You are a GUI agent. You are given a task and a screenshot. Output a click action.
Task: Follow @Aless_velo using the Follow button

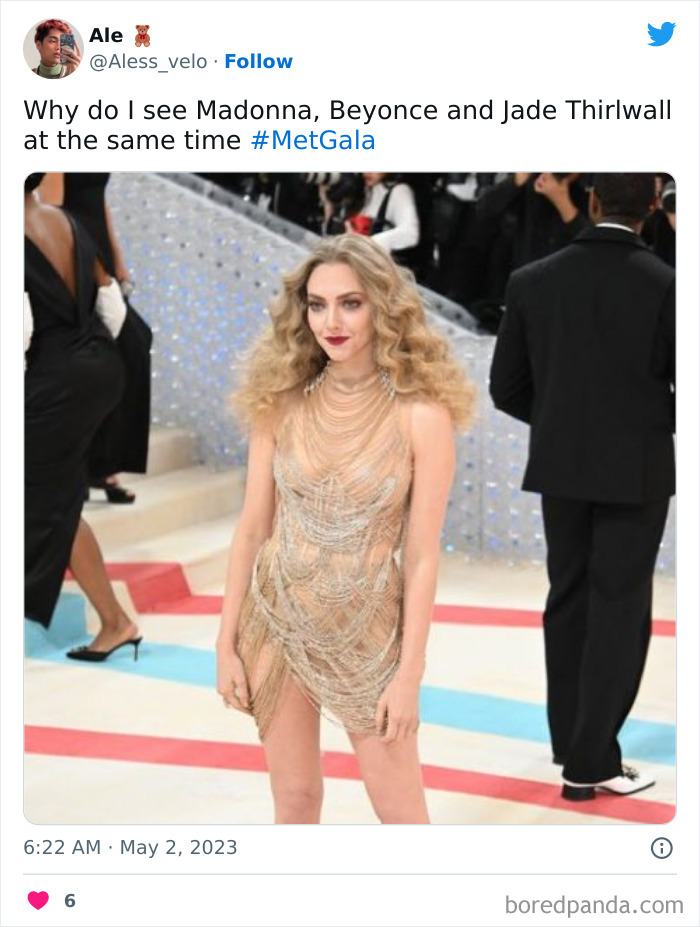pyautogui.click(x=260, y=62)
